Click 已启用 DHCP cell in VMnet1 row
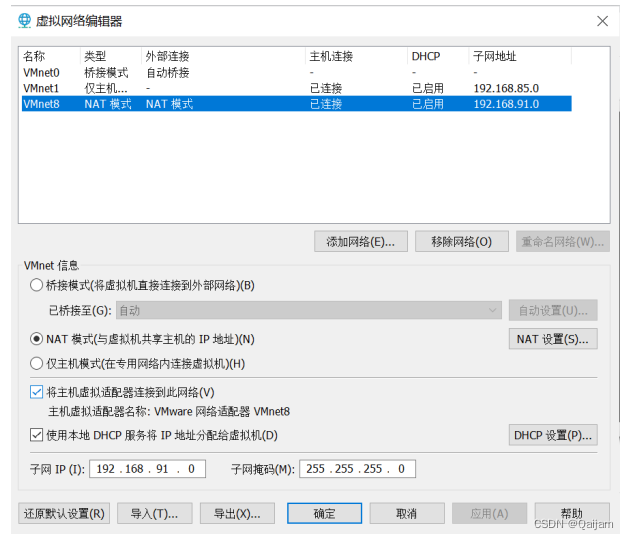Viewport: 629px width, 540px height. [428, 88]
